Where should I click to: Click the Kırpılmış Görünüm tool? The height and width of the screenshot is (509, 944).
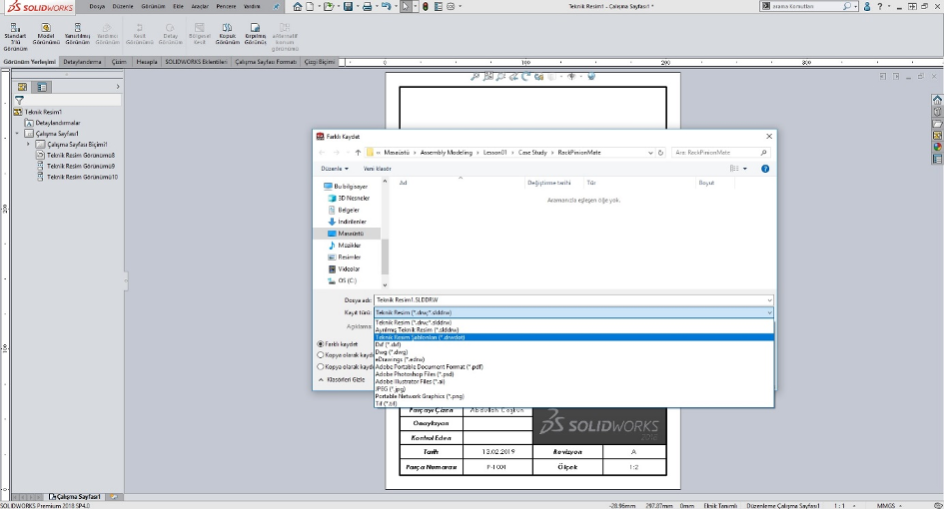255,27
